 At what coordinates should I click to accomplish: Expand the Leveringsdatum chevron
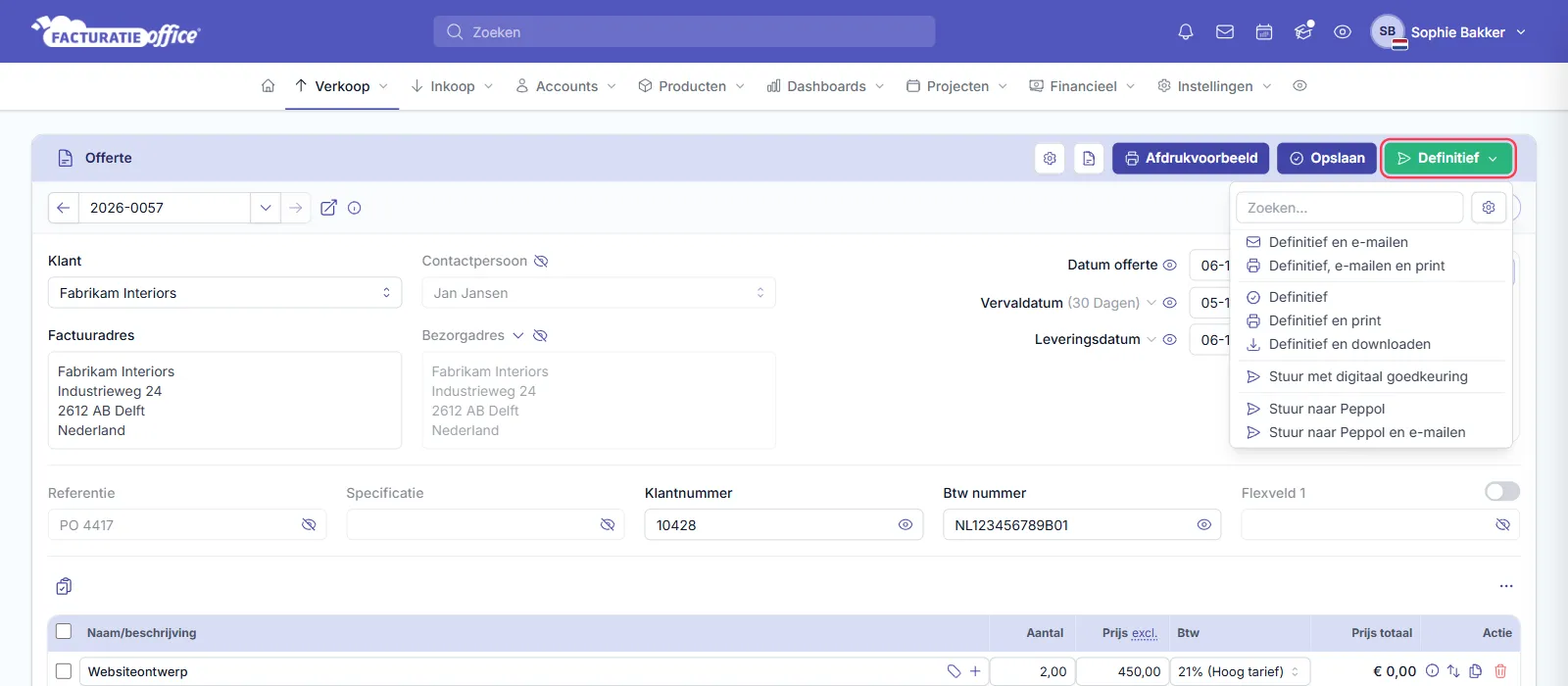pyautogui.click(x=1151, y=339)
